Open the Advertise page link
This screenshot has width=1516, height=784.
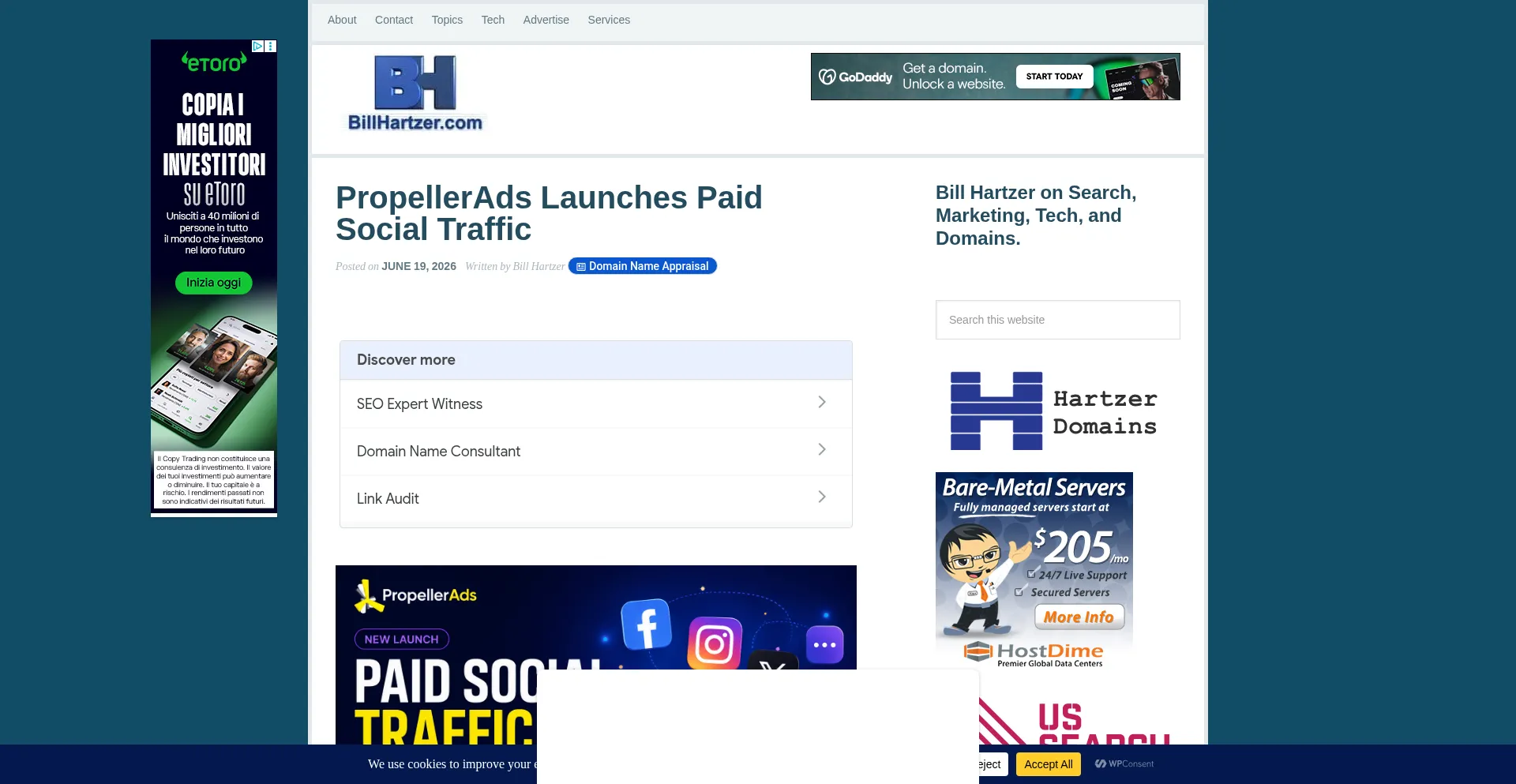click(546, 20)
